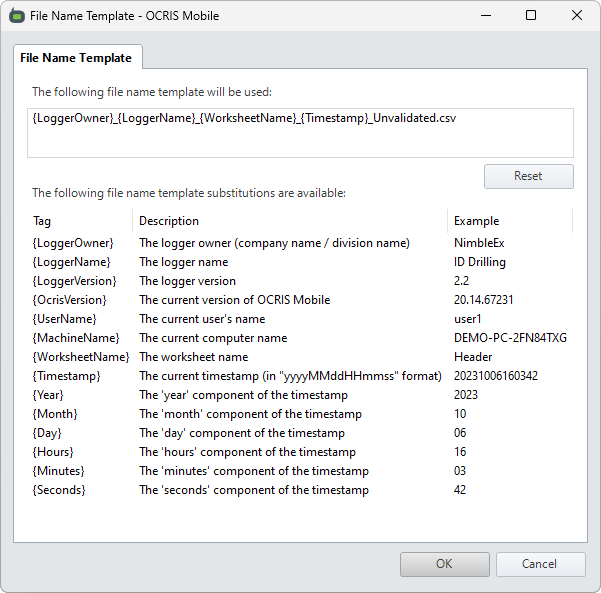Click the example value 03
601x593 pixels.
pyautogui.click(x=460, y=471)
